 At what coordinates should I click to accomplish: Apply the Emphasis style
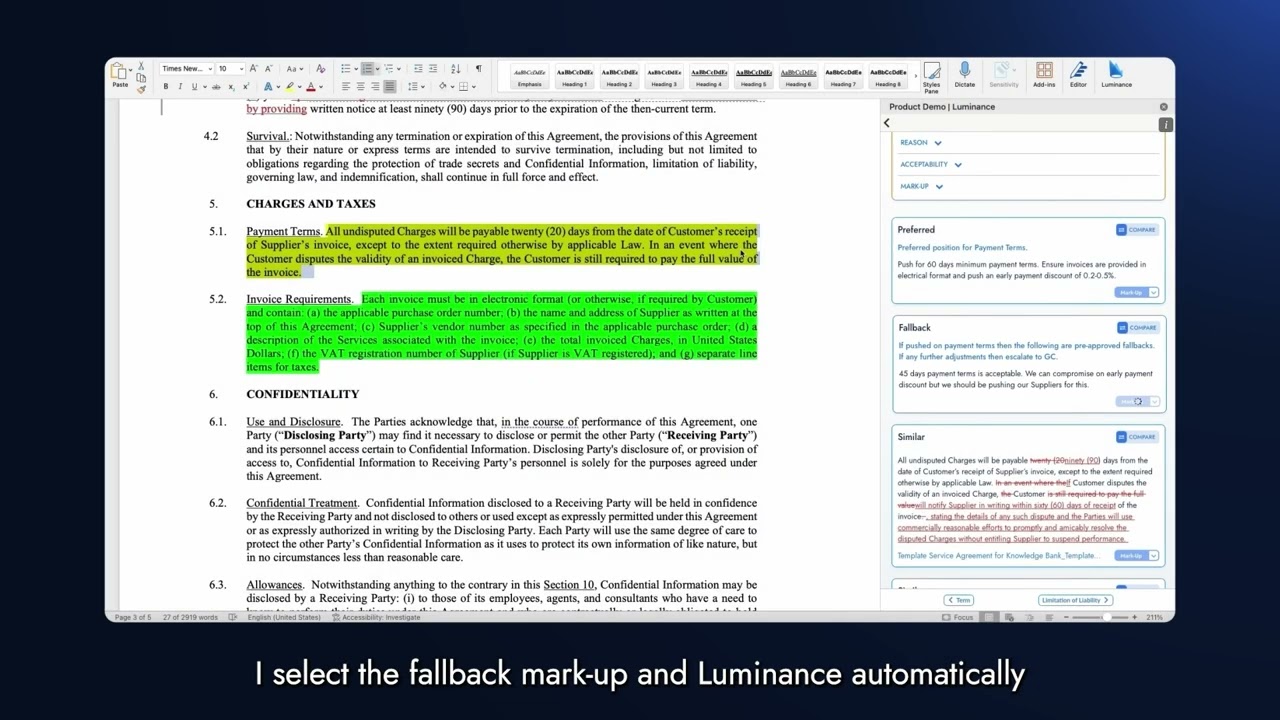click(x=529, y=77)
